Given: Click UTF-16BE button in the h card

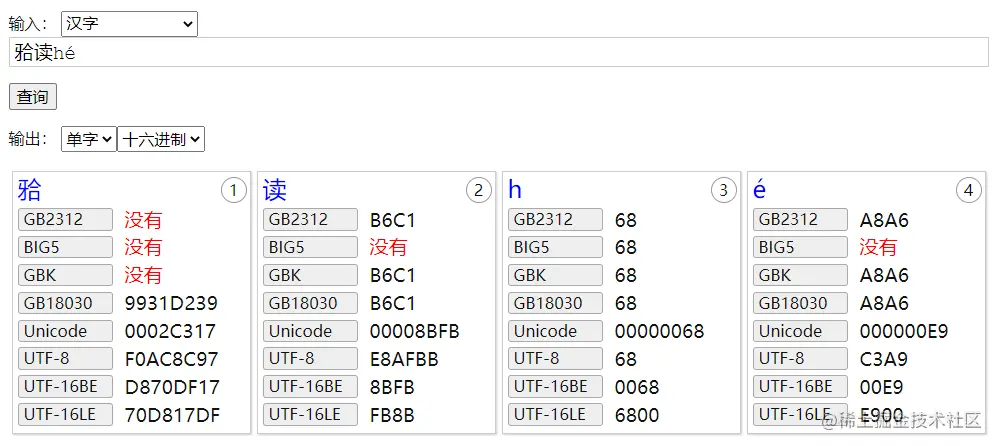Looking at the screenshot, I should pyautogui.click(x=555, y=387).
